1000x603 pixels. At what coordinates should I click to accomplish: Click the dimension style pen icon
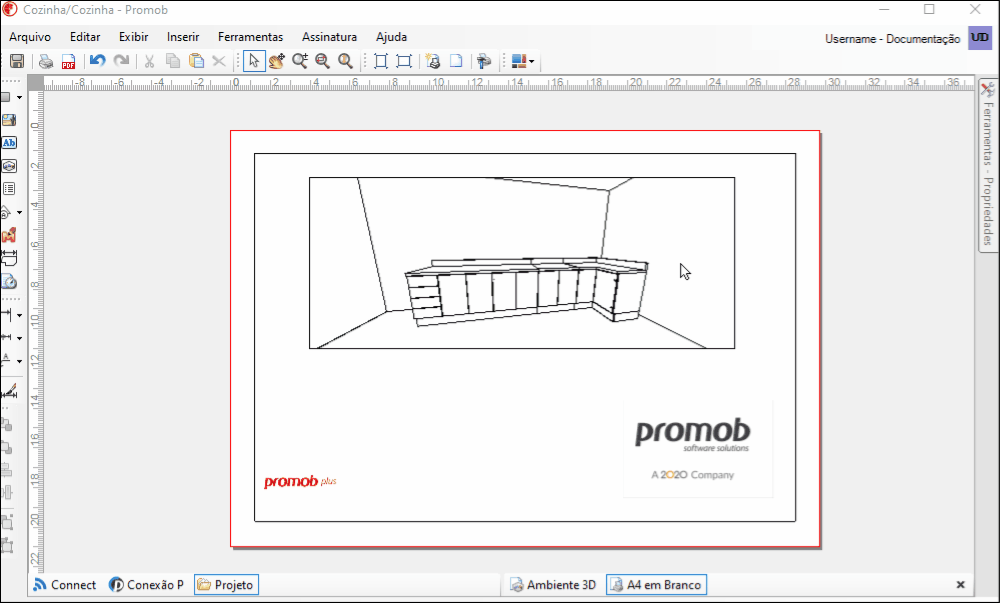click(x=9, y=391)
